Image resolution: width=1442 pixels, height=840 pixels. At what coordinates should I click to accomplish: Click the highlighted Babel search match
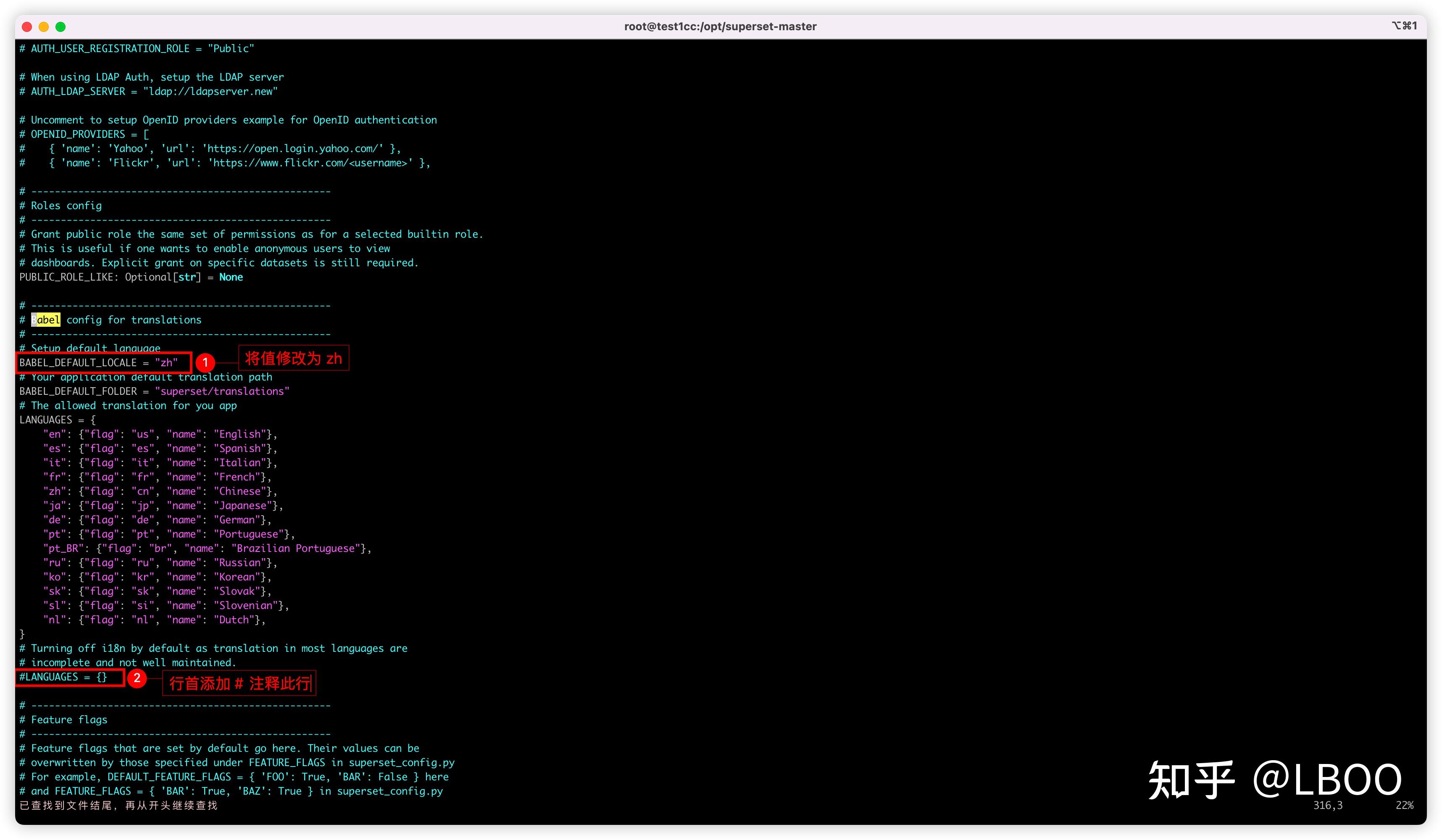[46, 320]
